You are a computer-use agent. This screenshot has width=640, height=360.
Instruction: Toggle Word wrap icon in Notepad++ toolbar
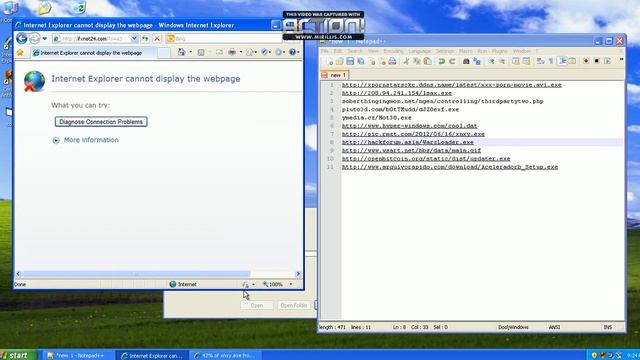[x=540, y=62]
